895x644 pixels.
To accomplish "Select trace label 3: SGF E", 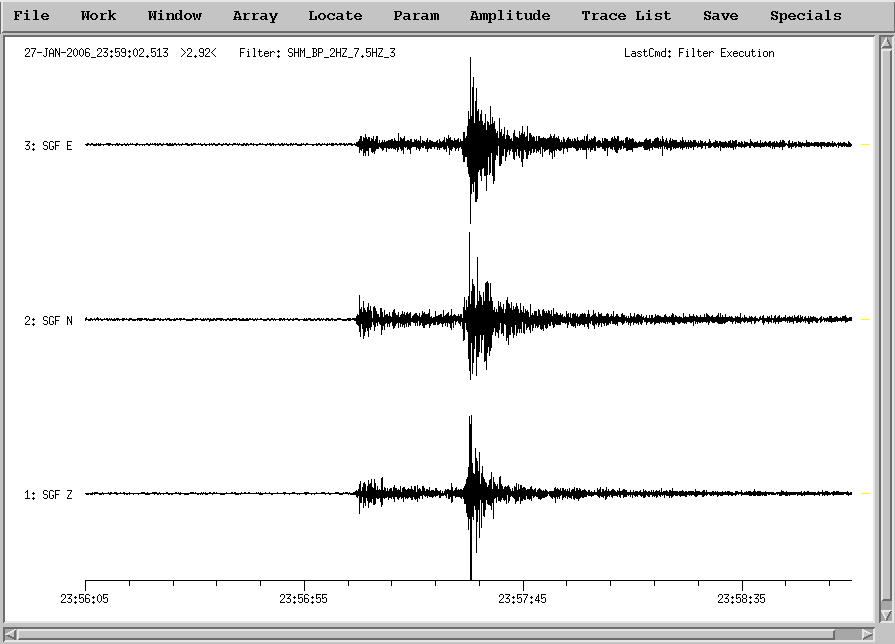I will pyautogui.click(x=49, y=146).
